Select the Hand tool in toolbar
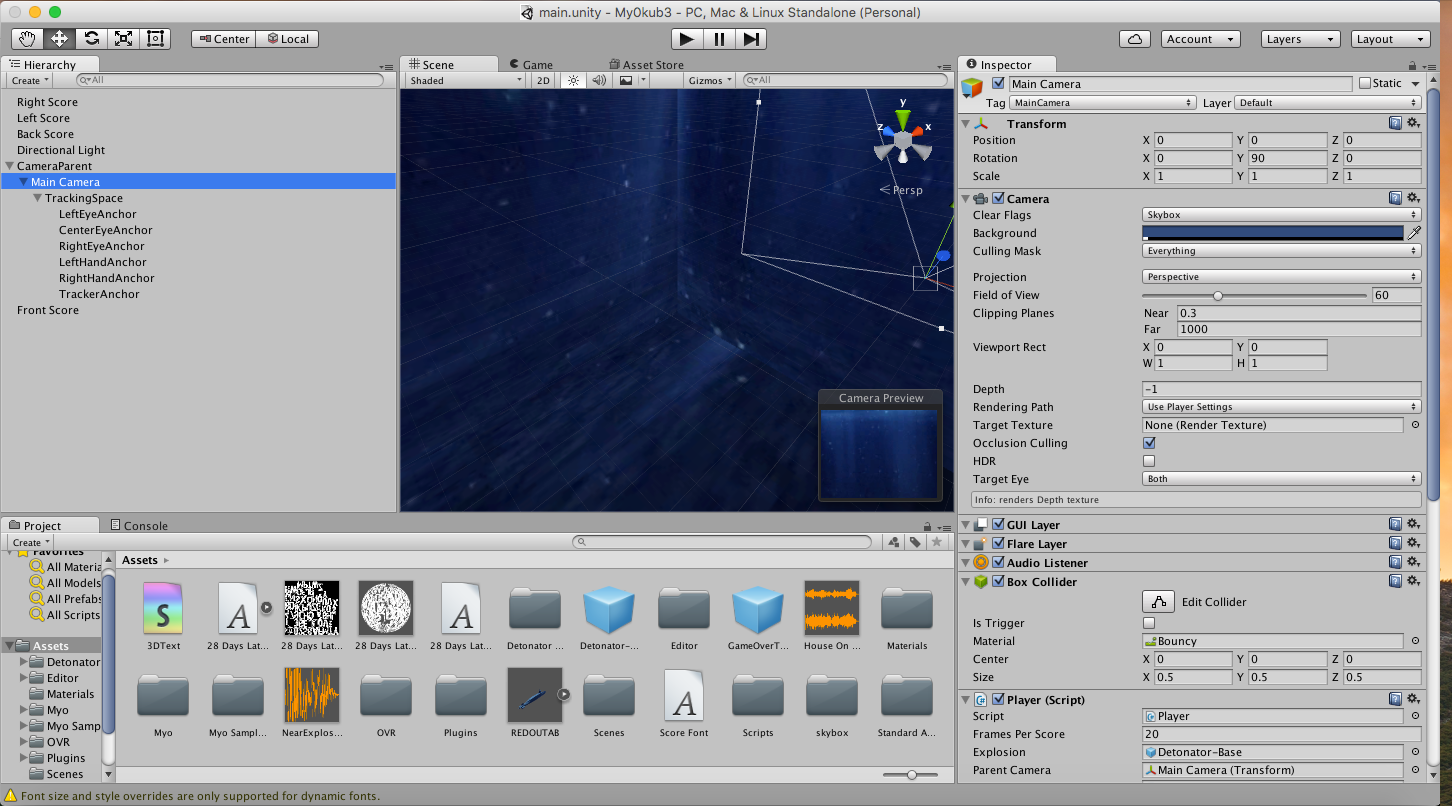 pos(28,39)
